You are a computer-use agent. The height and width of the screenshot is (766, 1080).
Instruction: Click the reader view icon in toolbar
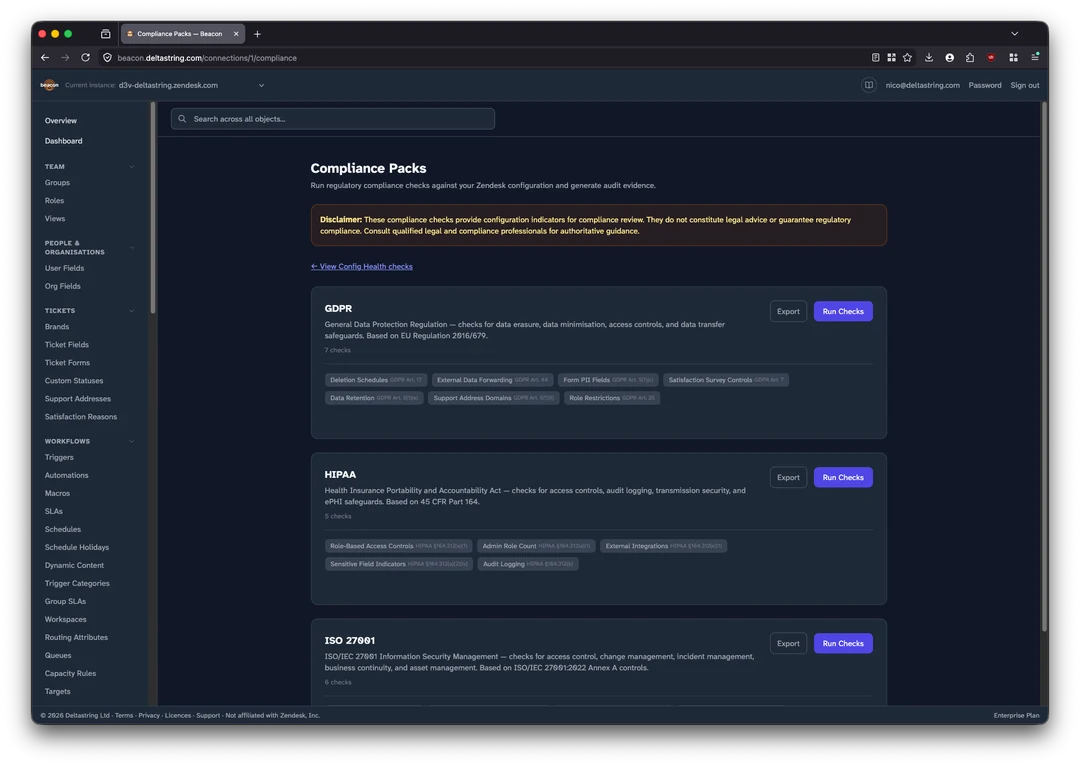point(875,58)
